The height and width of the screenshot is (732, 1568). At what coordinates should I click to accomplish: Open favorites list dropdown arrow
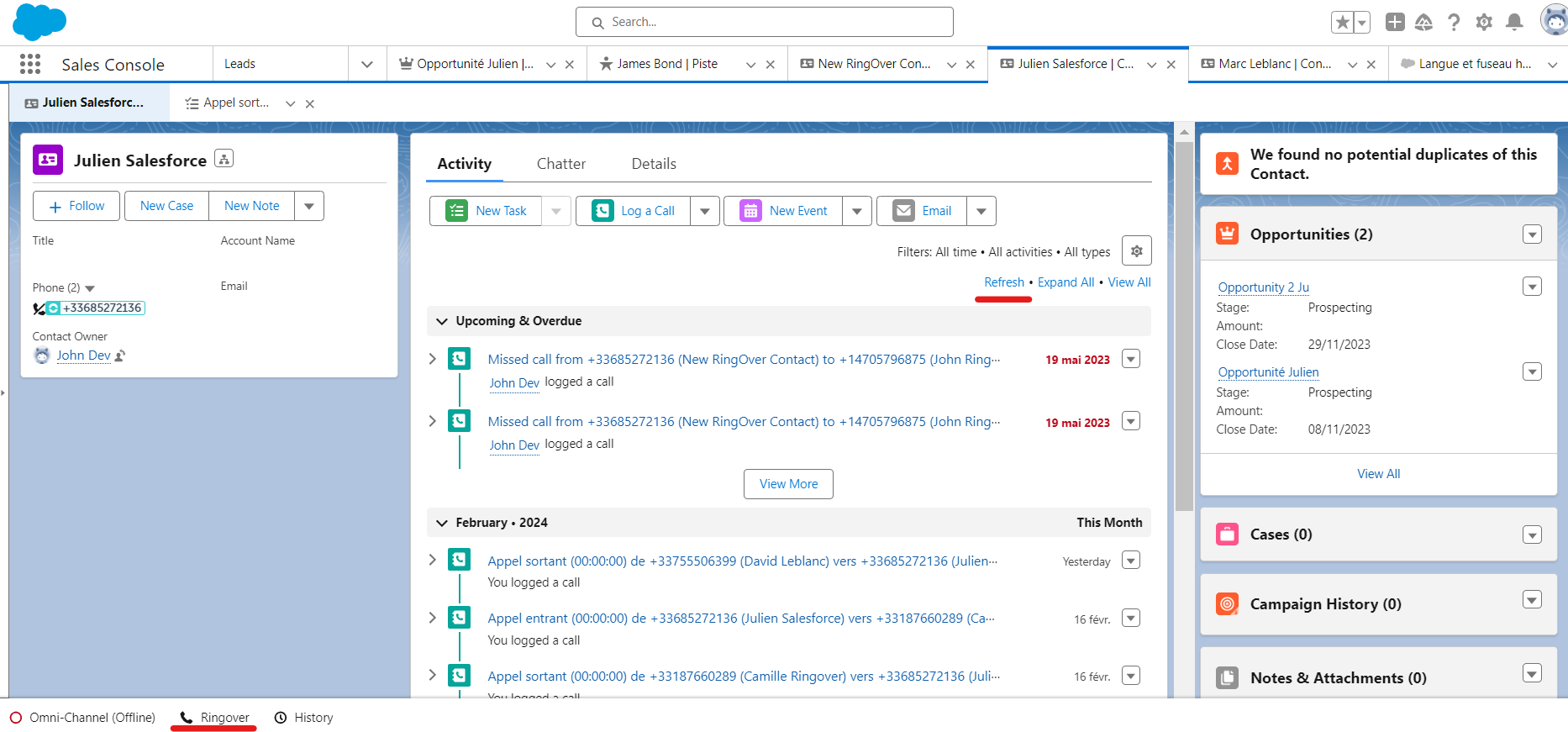1361,23
